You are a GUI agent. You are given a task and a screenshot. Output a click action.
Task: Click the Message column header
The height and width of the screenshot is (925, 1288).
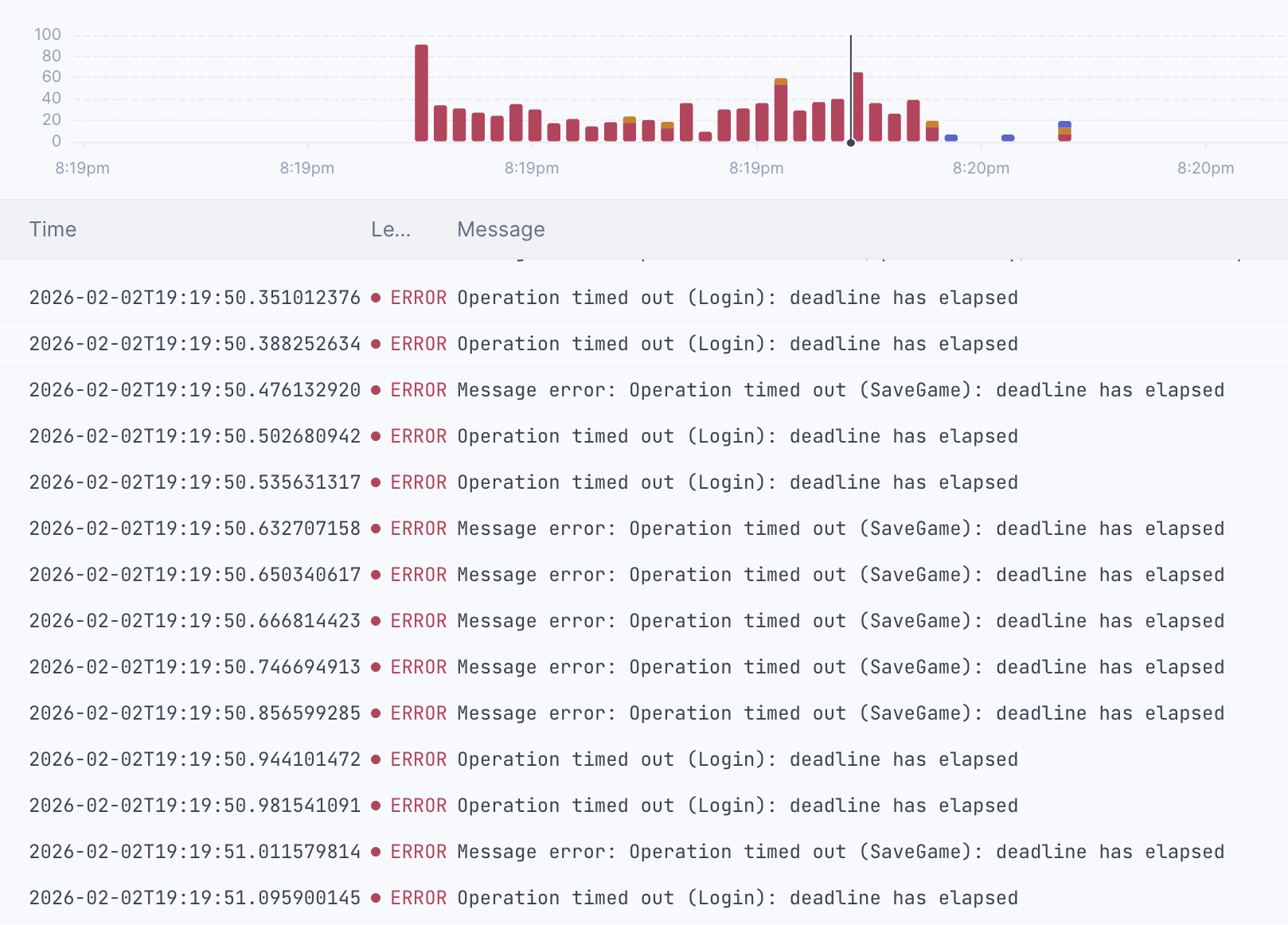pos(501,229)
